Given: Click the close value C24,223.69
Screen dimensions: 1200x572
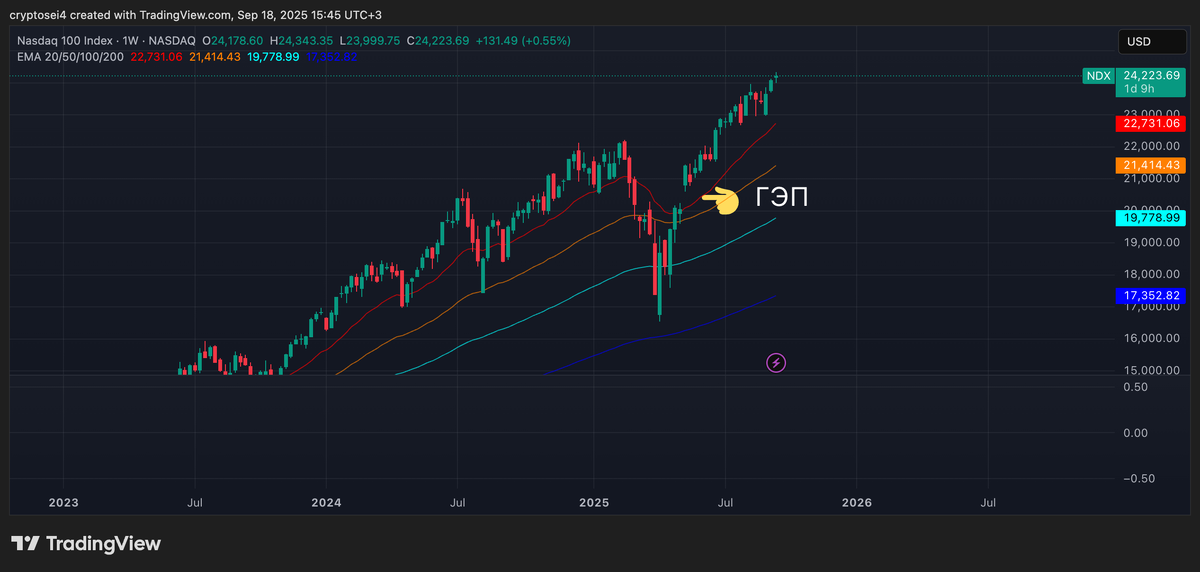Looking at the screenshot, I should (438, 41).
